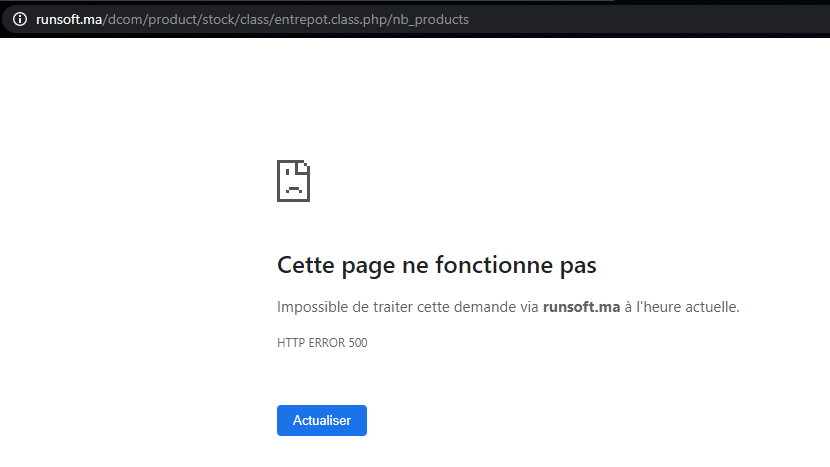The image size is (830, 467).
Task: Click inside the URL address field
Action: click(x=600, y=19)
